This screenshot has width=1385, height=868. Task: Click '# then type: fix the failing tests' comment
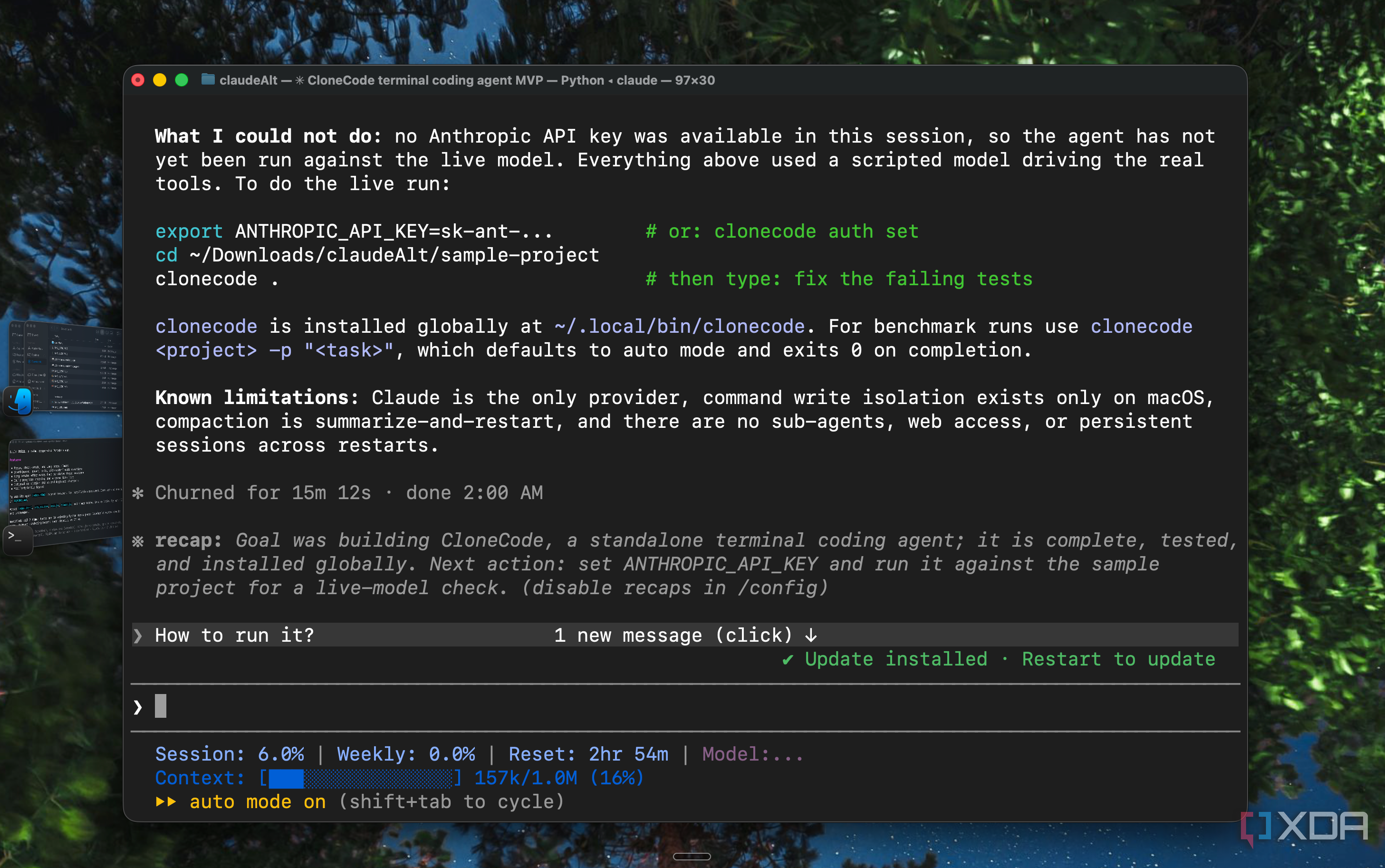[838, 279]
